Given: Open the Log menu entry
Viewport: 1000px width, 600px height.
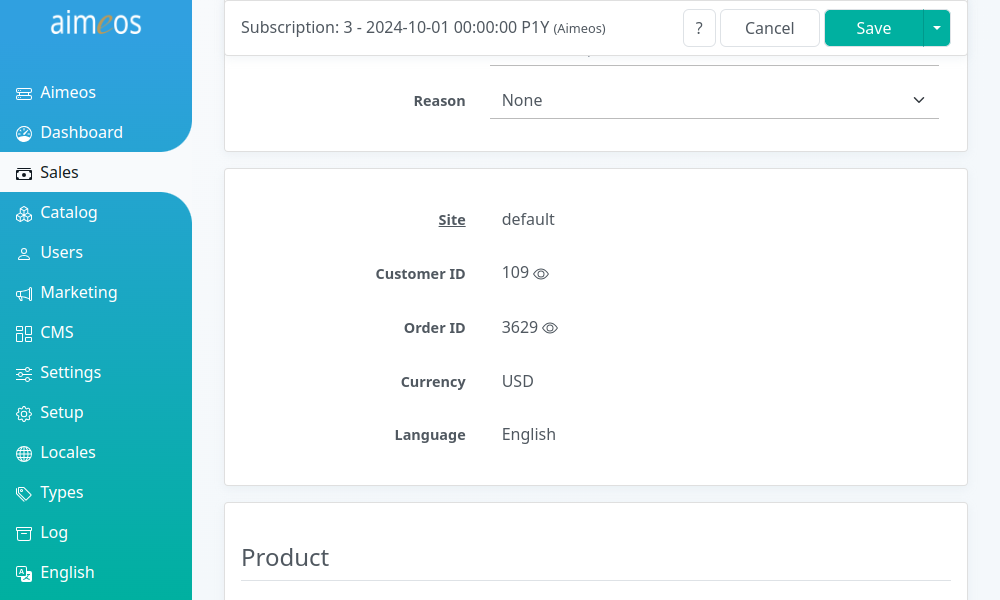Looking at the screenshot, I should point(96,532).
